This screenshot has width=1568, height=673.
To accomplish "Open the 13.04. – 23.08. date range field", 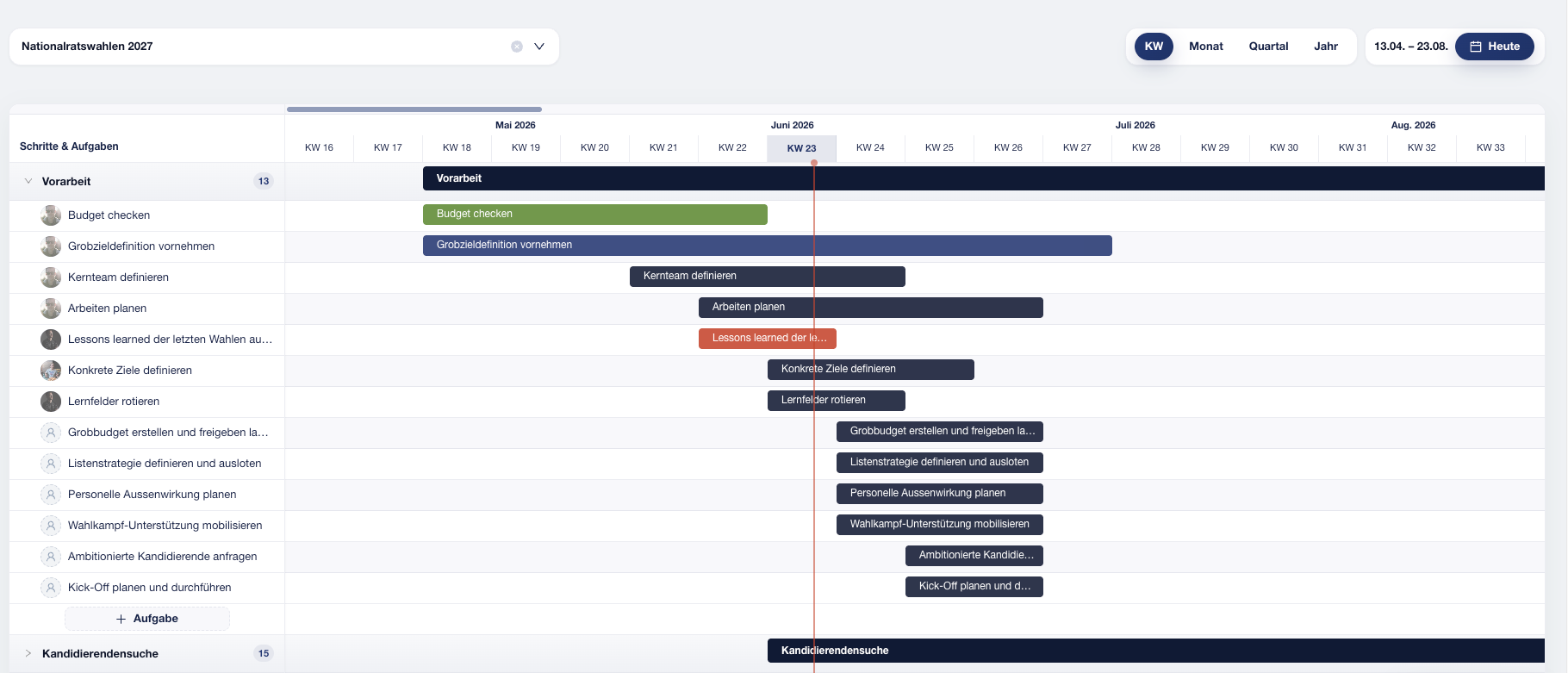I will (1410, 47).
